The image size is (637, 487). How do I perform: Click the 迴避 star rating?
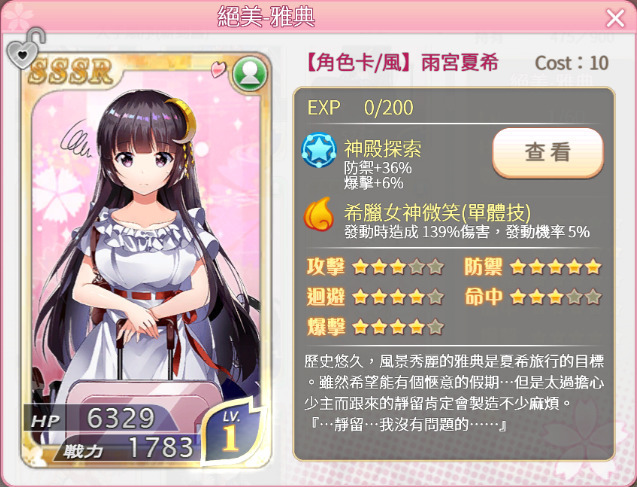398,297
